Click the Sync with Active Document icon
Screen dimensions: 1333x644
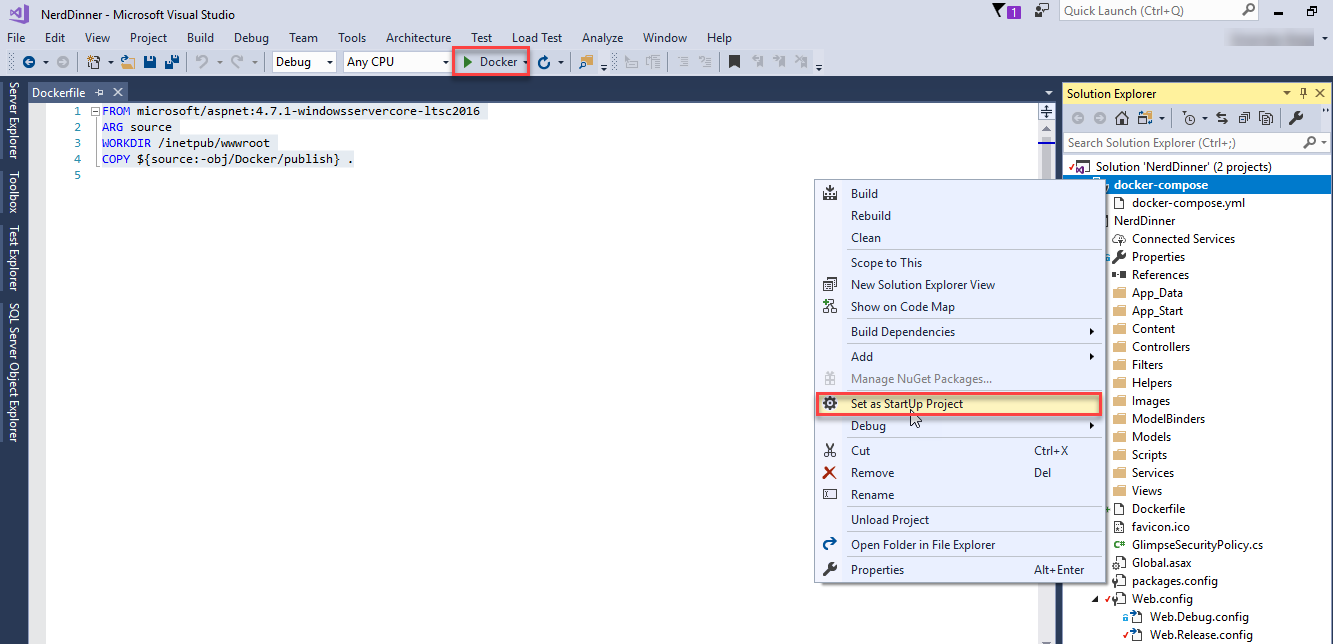[1221, 118]
